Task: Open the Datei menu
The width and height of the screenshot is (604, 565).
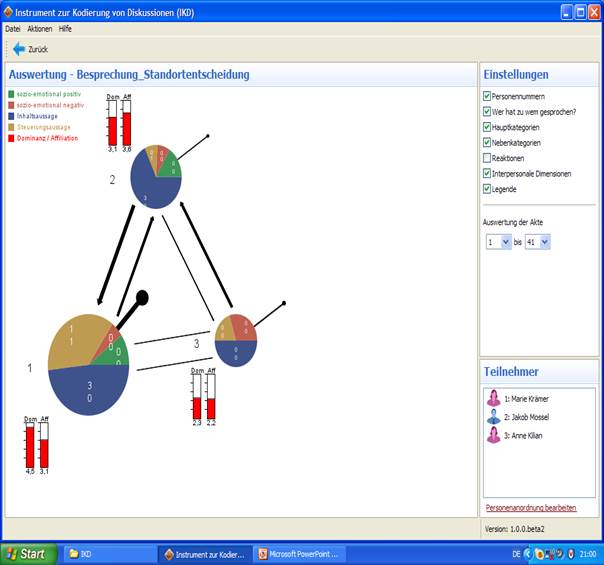Action: pyautogui.click(x=13, y=29)
